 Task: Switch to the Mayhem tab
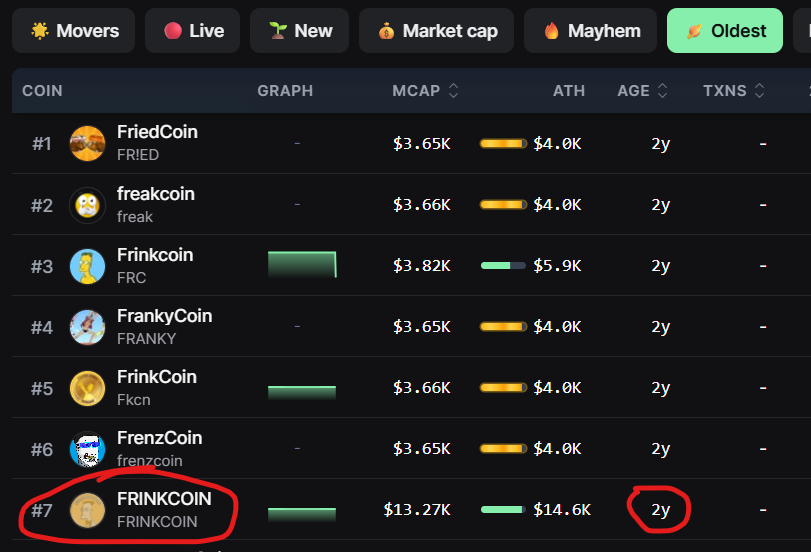590,31
